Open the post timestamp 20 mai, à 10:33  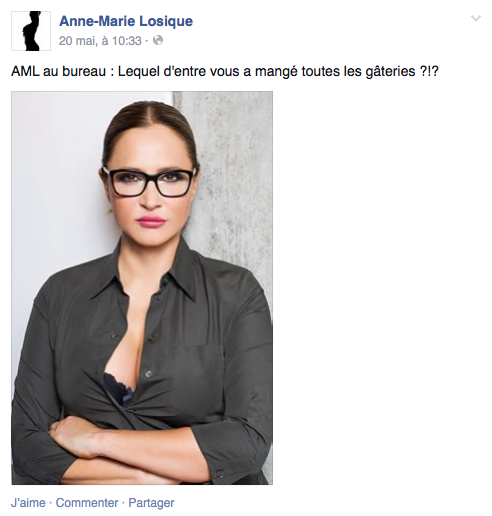(100, 41)
